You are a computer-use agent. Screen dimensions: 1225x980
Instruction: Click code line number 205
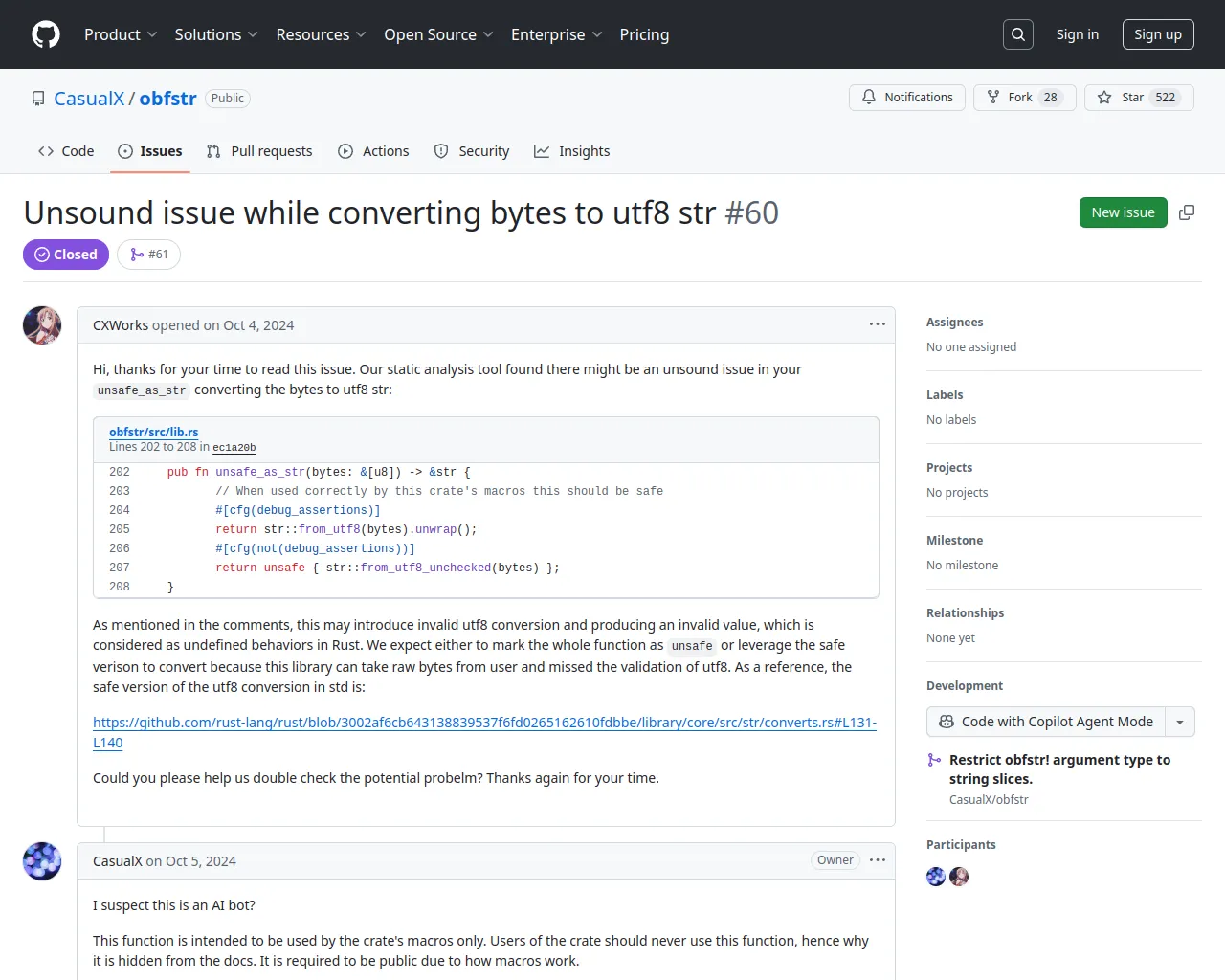[x=120, y=529]
